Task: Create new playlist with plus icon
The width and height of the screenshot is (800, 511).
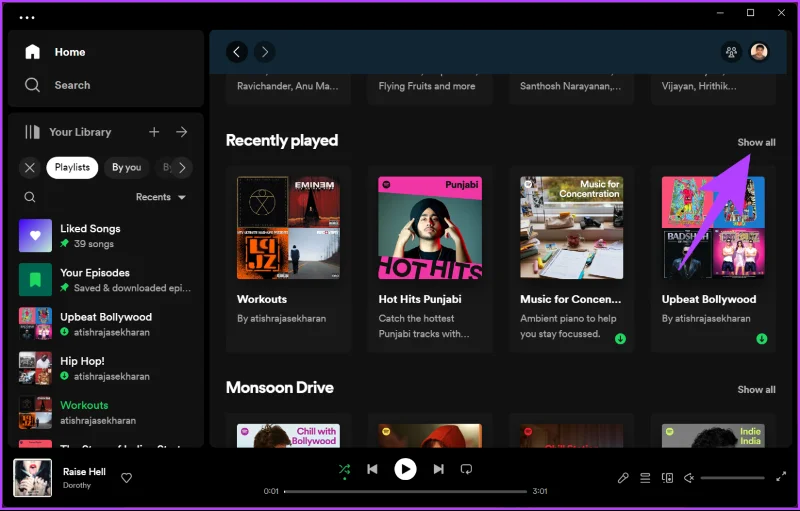Action: coord(154,132)
